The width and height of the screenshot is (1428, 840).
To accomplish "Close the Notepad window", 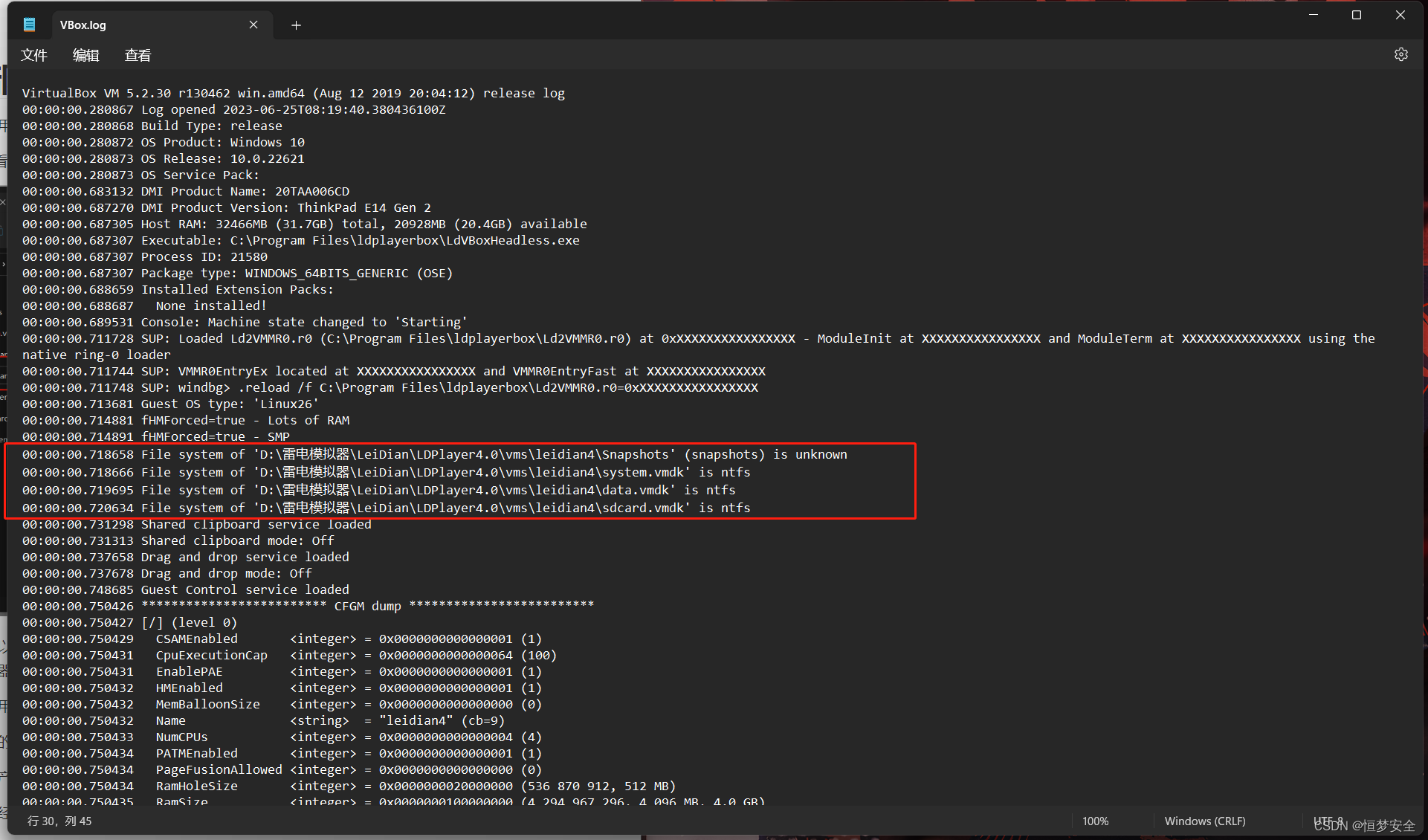I will pos(1400,15).
